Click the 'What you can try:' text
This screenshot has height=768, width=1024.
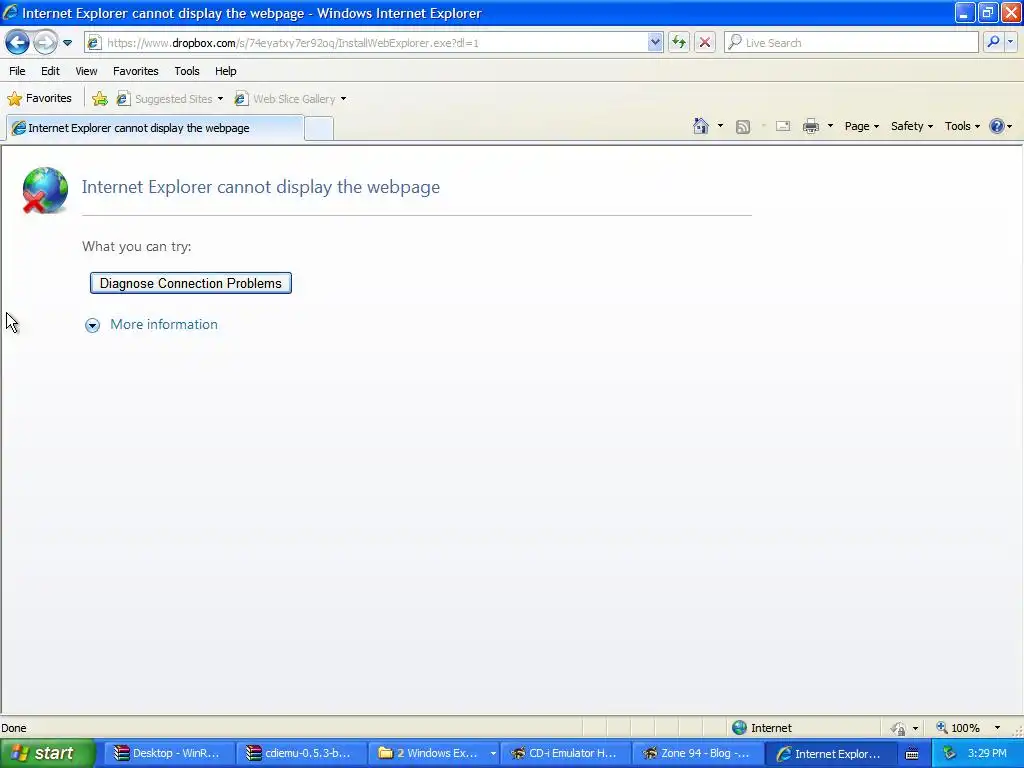(136, 246)
